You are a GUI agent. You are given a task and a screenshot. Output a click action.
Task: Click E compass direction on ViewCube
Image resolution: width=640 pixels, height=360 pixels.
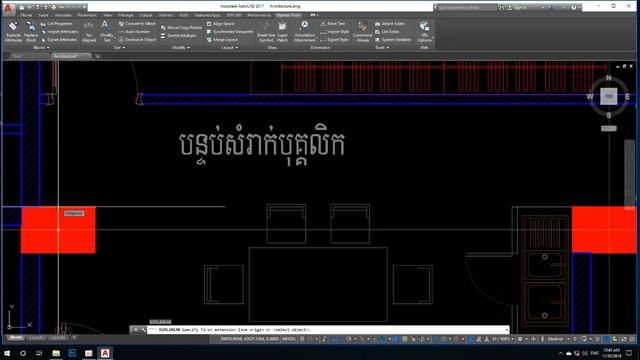pyautogui.click(x=627, y=97)
